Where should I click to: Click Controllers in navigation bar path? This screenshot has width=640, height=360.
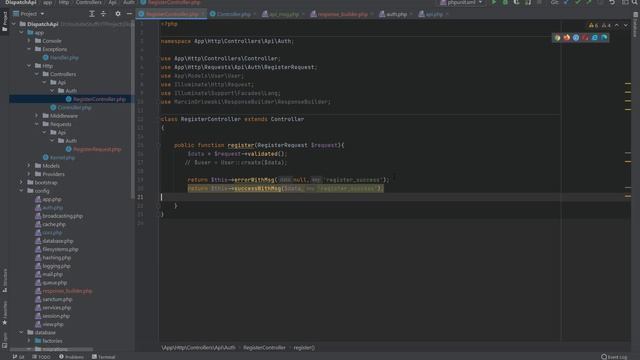pos(89,2)
